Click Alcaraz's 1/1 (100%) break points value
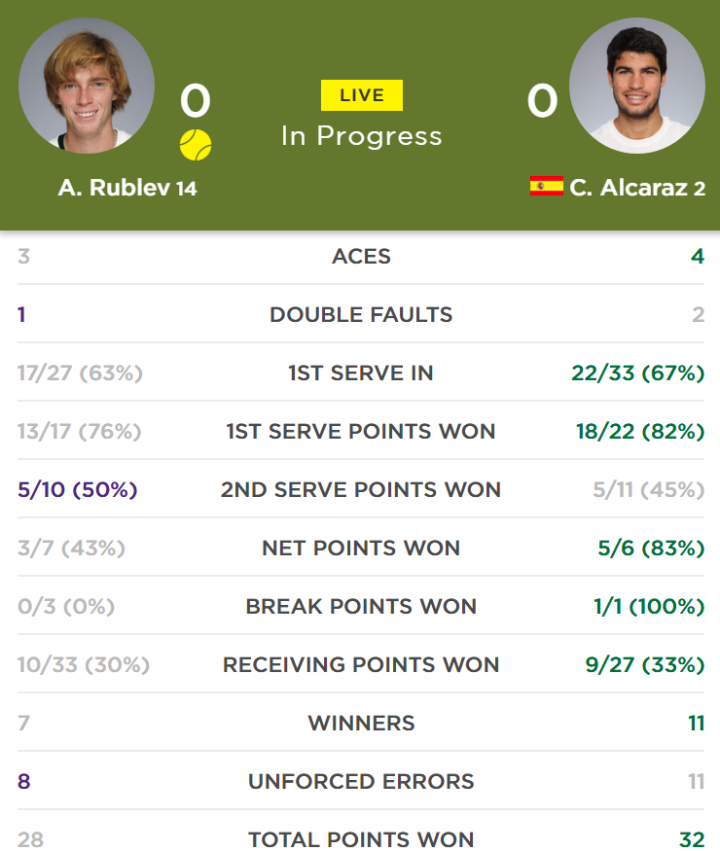The width and height of the screenshot is (720, 851). point(649,607)
